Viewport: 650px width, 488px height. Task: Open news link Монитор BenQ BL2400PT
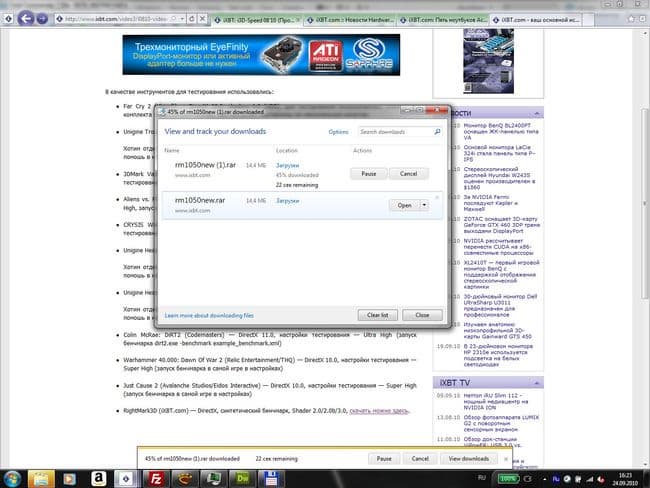[501, 131]
